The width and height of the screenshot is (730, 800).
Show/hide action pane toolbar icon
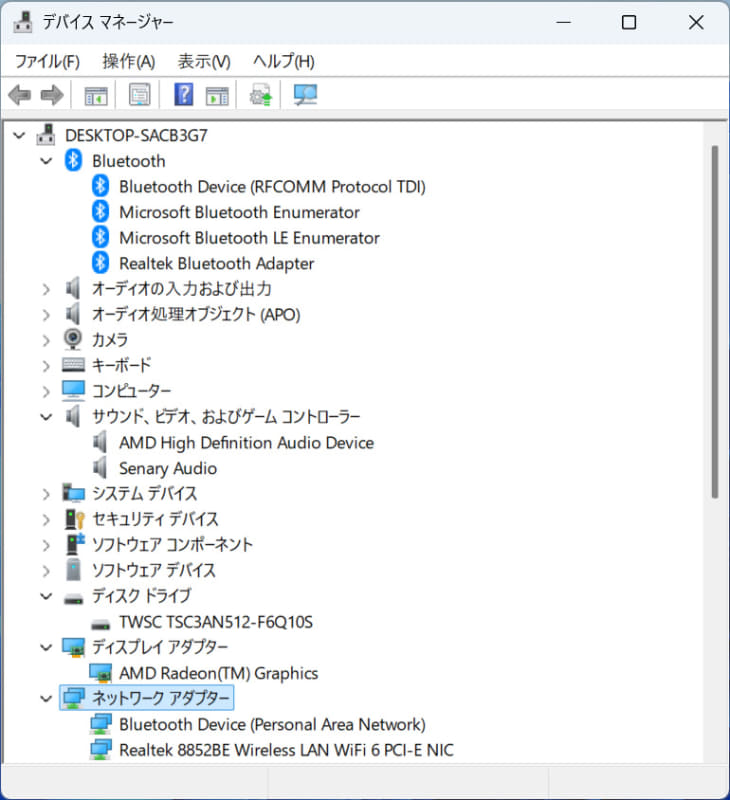click(x=217, y=95)
